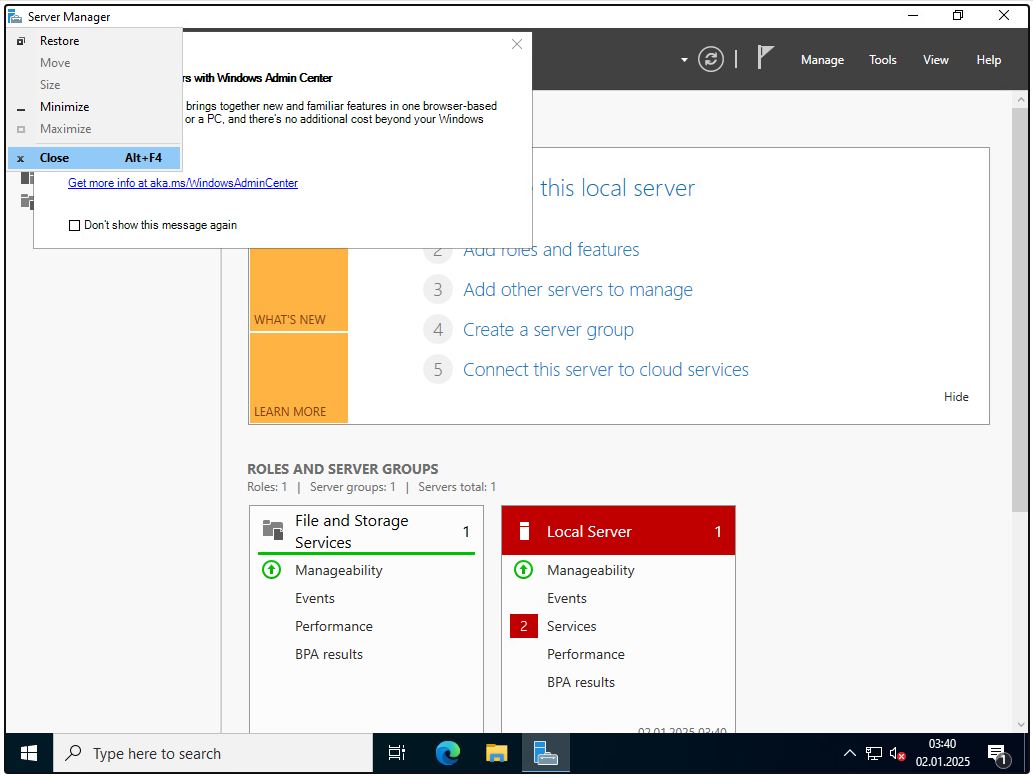Viewport: 1033px width, 777px height.
Task: Click Create a server group
Action: [x=548, y=330]
